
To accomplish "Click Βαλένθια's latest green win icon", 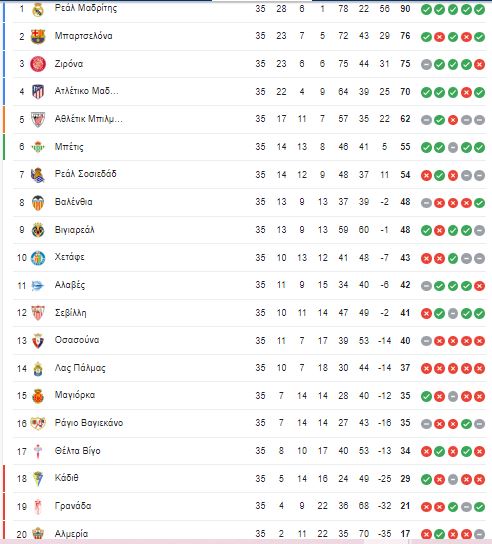I will coord(479,203).
